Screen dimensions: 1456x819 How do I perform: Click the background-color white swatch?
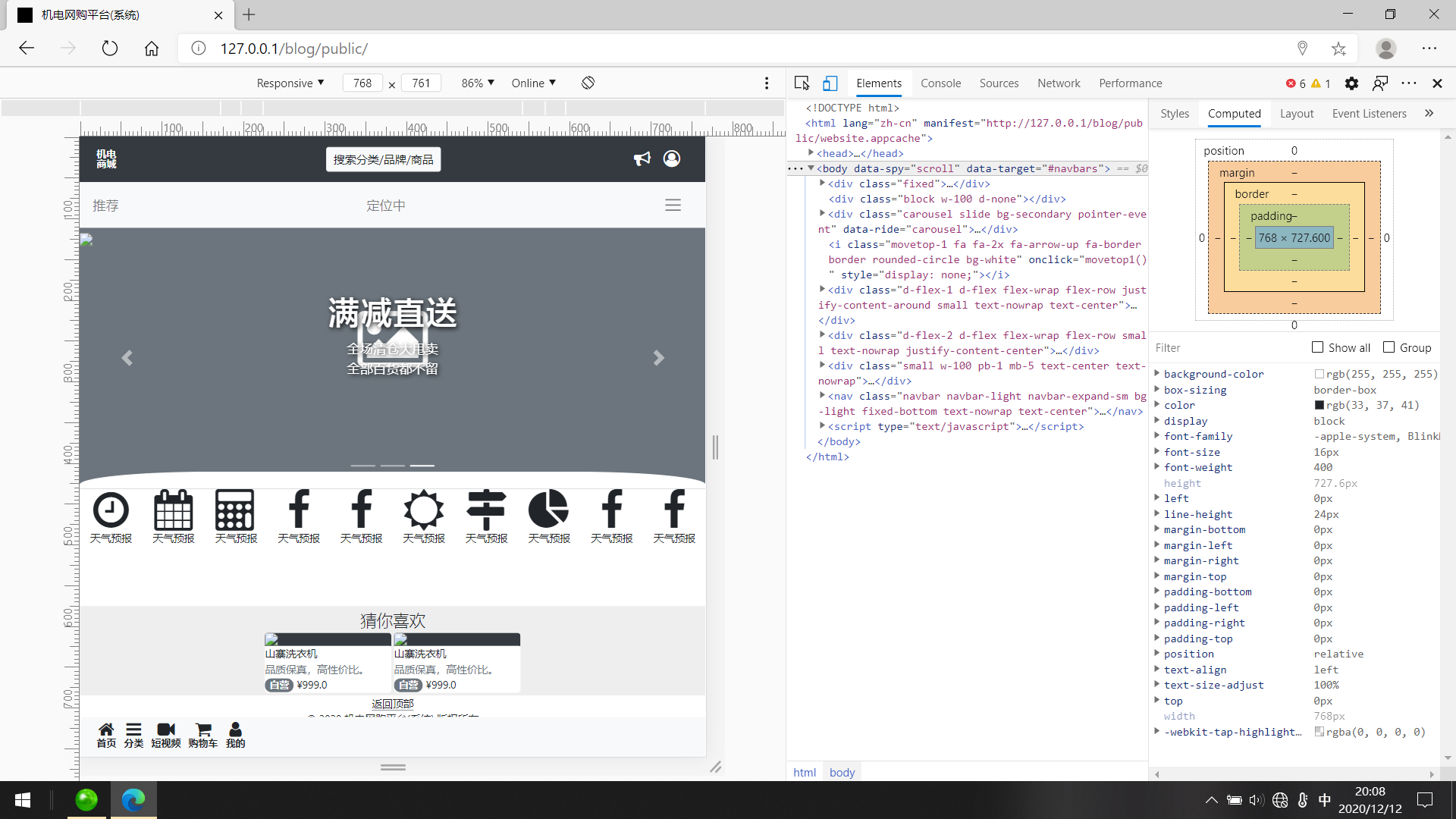click(x=1319, y=374)
